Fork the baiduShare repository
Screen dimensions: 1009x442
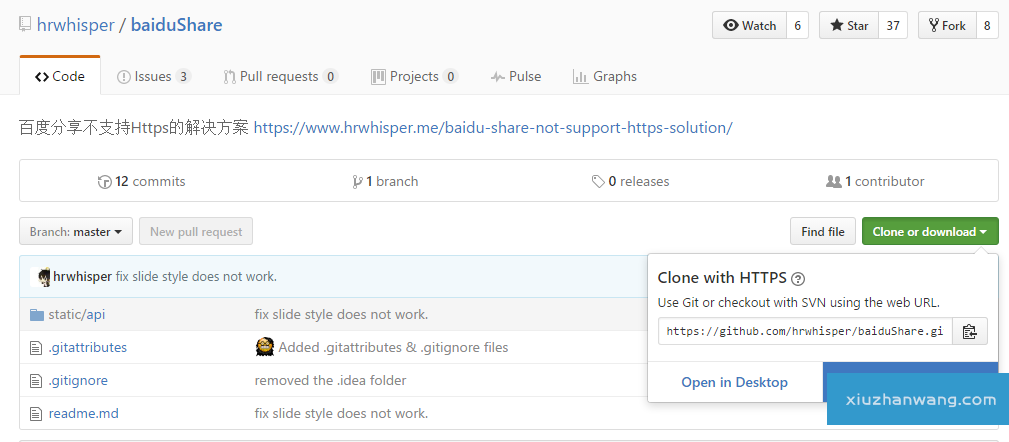pyautogui.click(x=945, y=26)
